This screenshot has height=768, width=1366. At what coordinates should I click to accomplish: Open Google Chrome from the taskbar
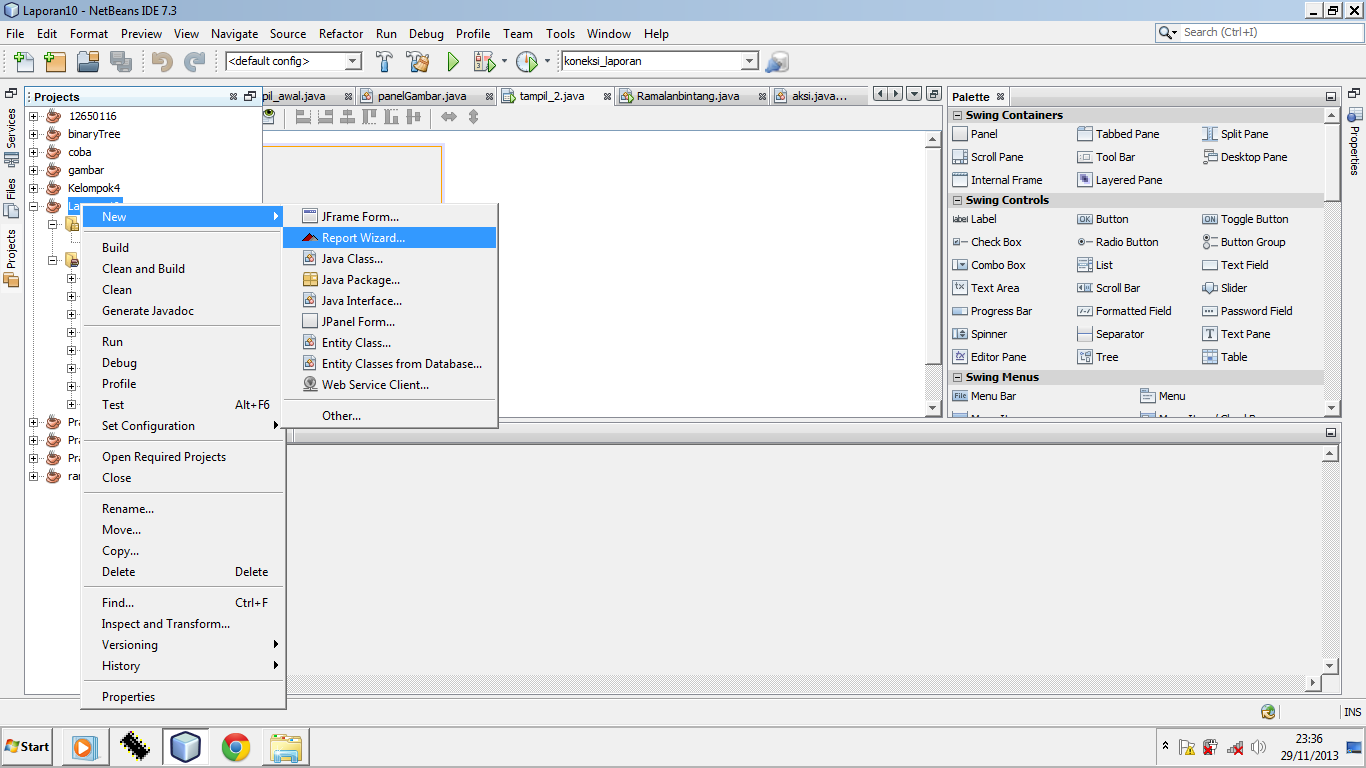click(234, 747)
